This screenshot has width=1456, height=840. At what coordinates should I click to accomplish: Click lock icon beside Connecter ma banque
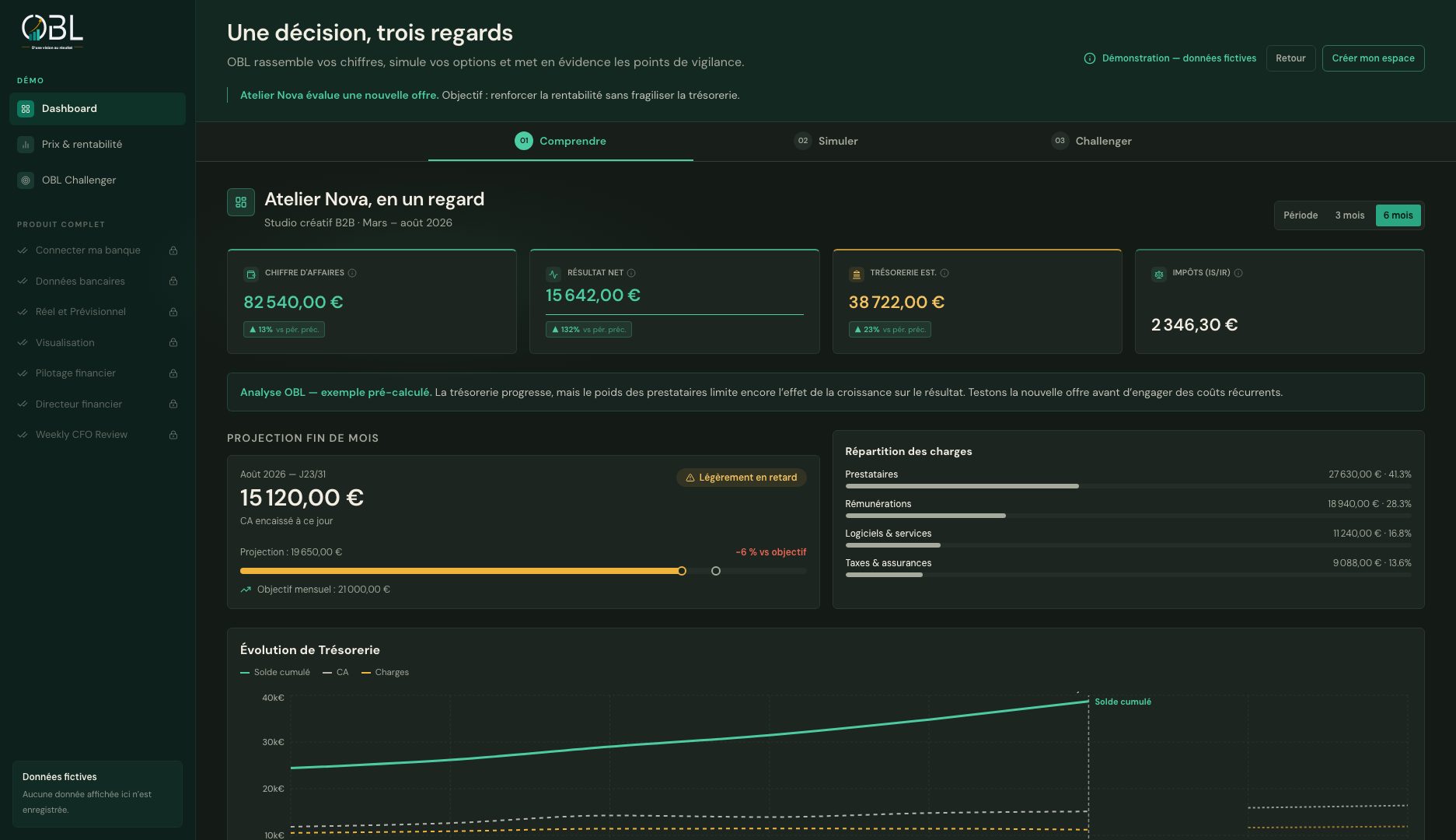coord(173,250)
